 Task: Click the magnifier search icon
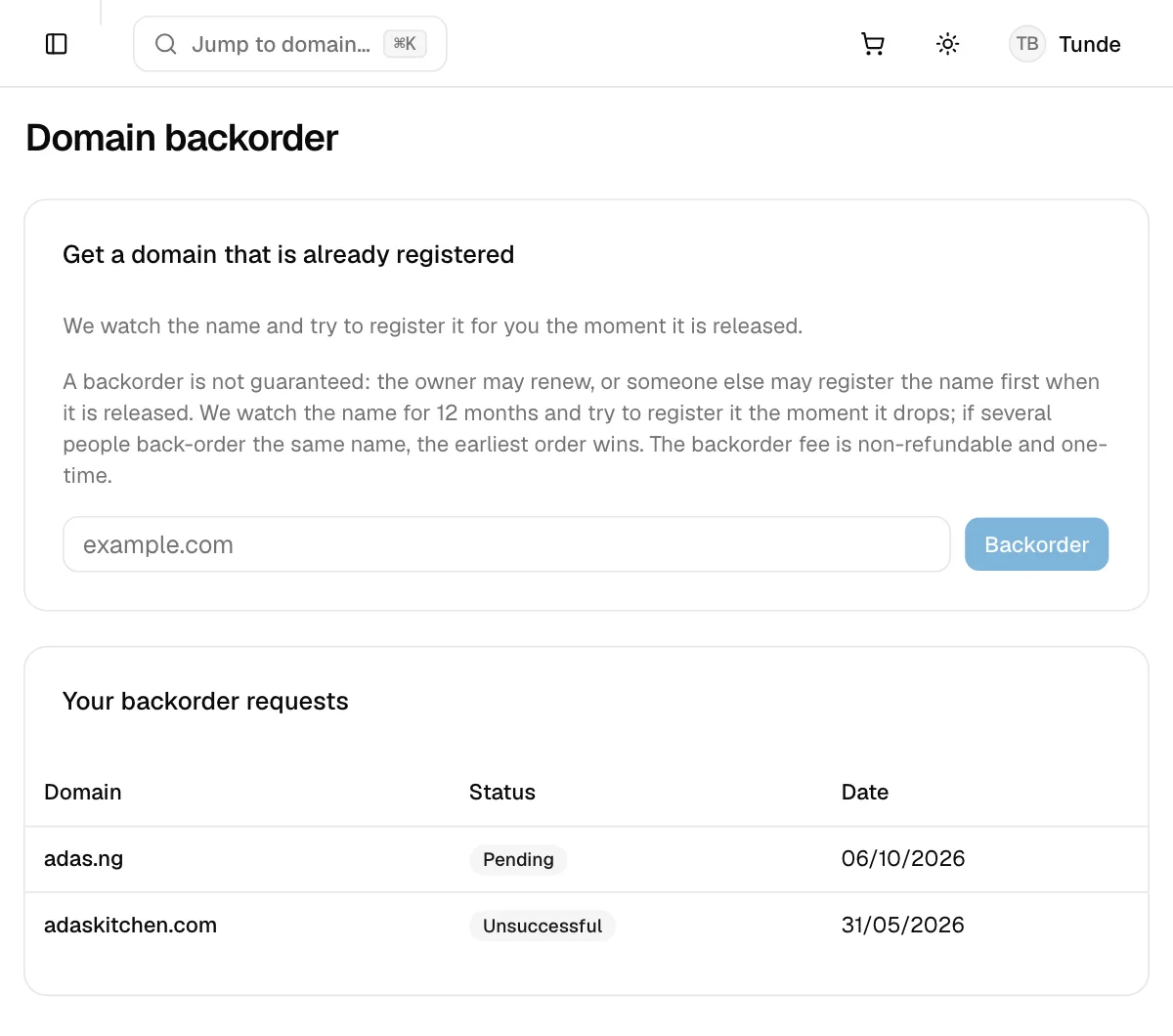point(166,44)
